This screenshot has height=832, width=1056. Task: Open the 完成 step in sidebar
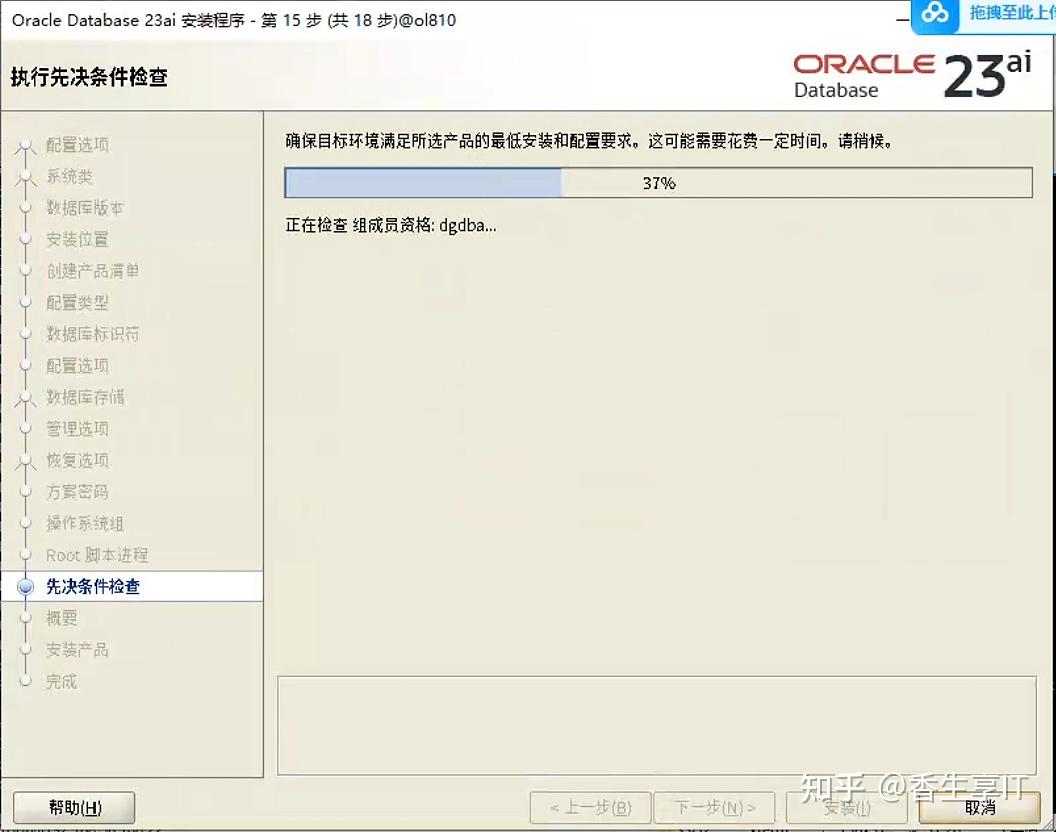click(25, 681)
